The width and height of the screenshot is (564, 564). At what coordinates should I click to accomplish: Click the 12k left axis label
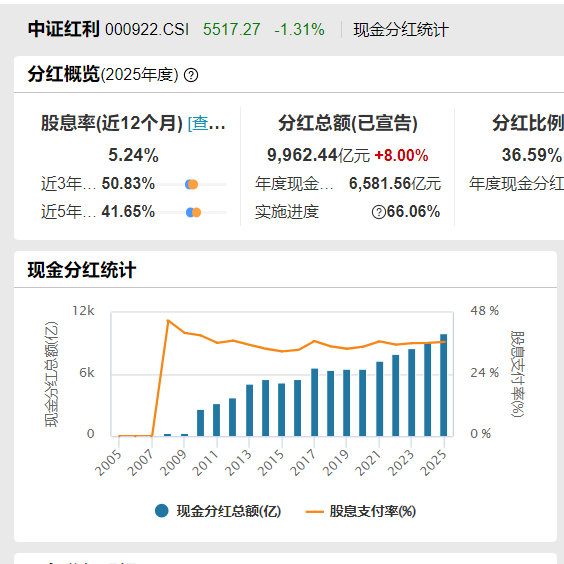coord(83,311)
